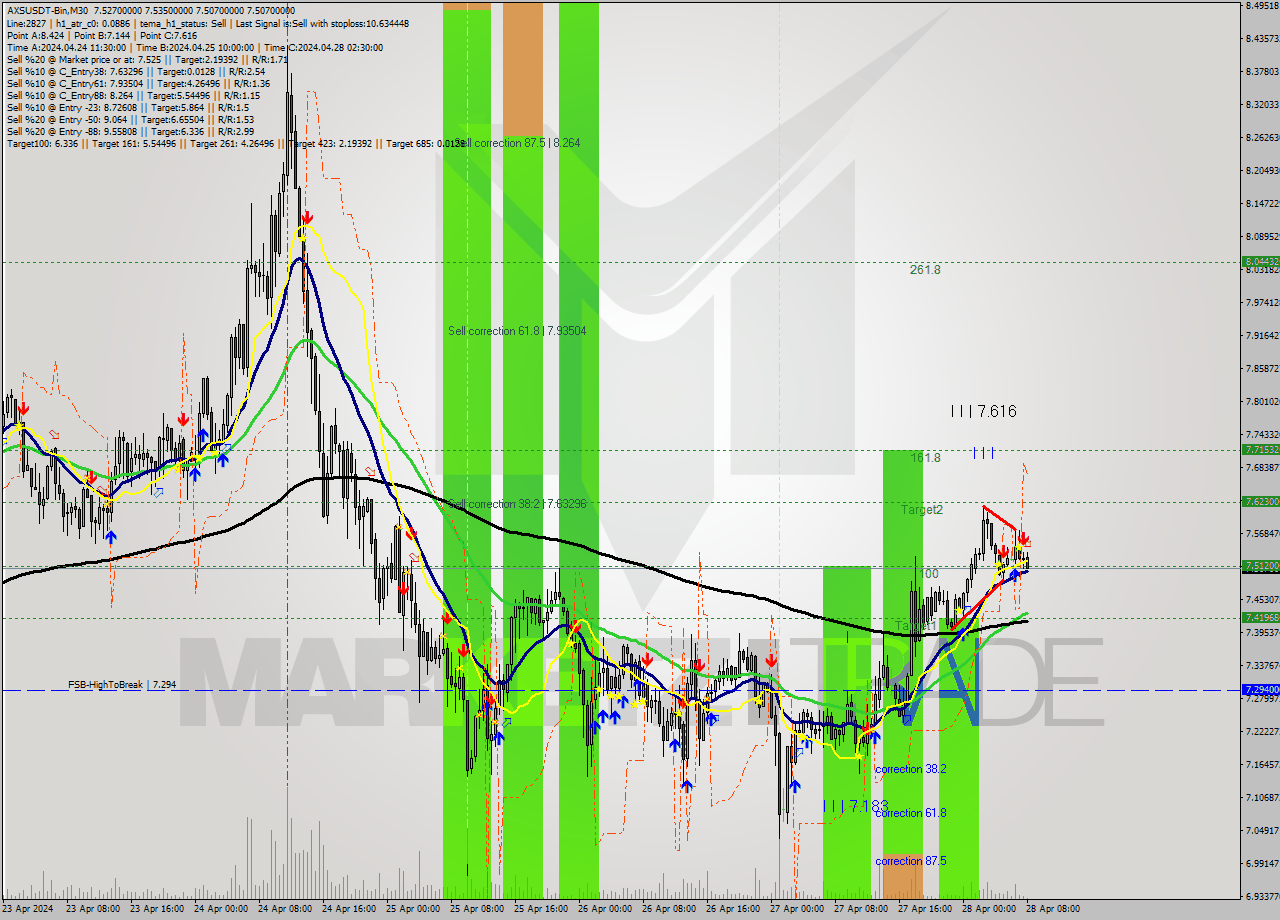Click the green 8.04432 price axis tag
This screenshot has height=920, width=1280.
(1260, 262)
